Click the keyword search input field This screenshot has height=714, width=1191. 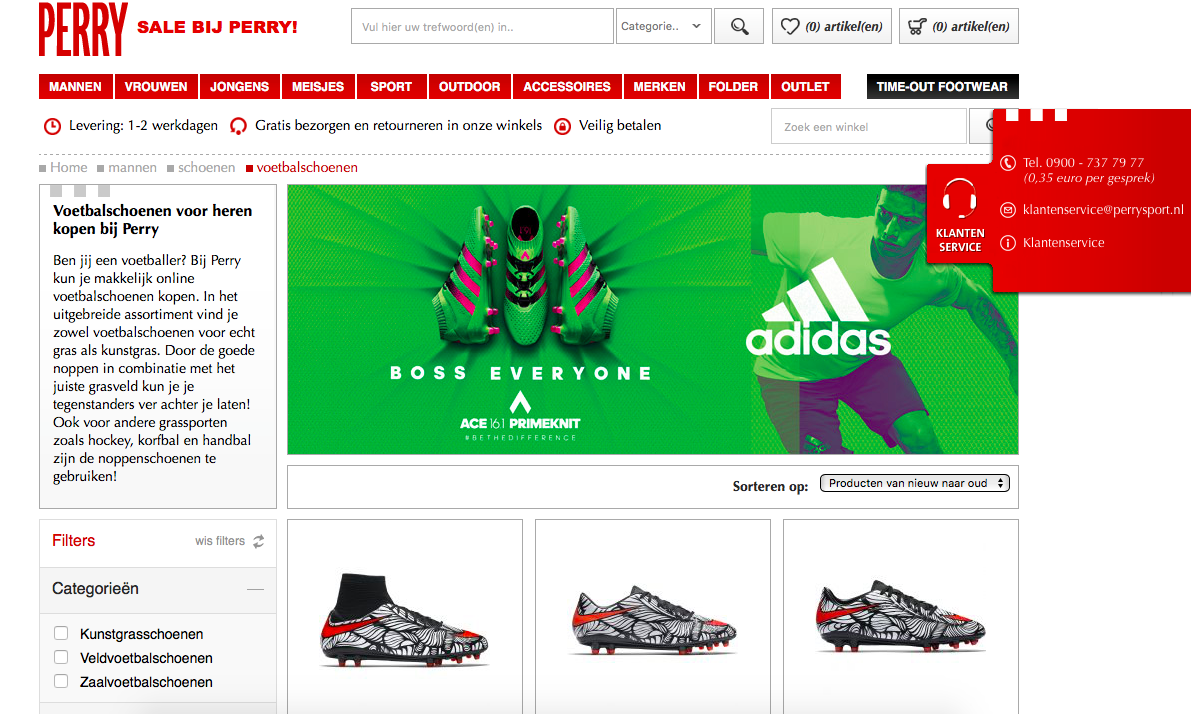pyautogui.click(x=482, y=27)
